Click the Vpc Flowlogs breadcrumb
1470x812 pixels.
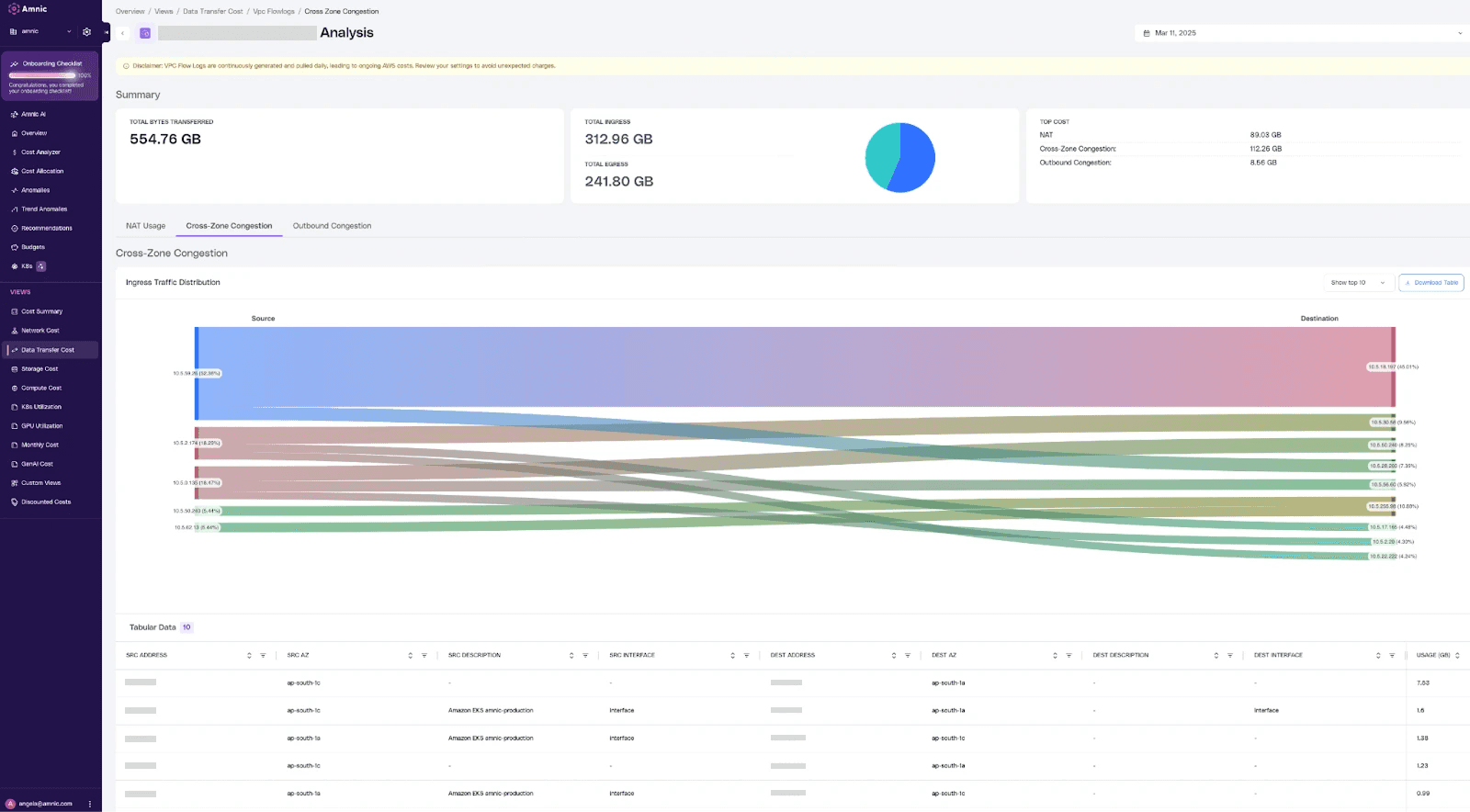point(274,12)
